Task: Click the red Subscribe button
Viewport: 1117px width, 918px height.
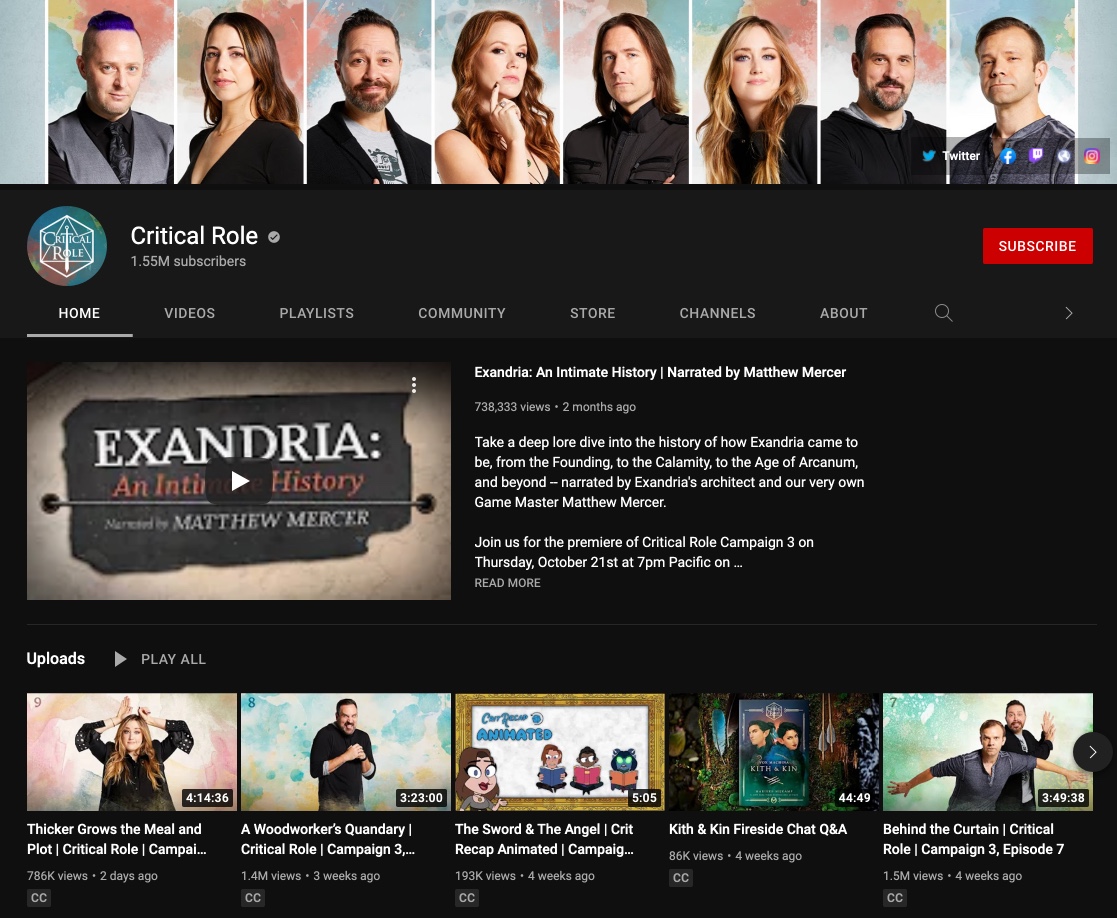Action: pyautogui.click(x=1037, y=246)
